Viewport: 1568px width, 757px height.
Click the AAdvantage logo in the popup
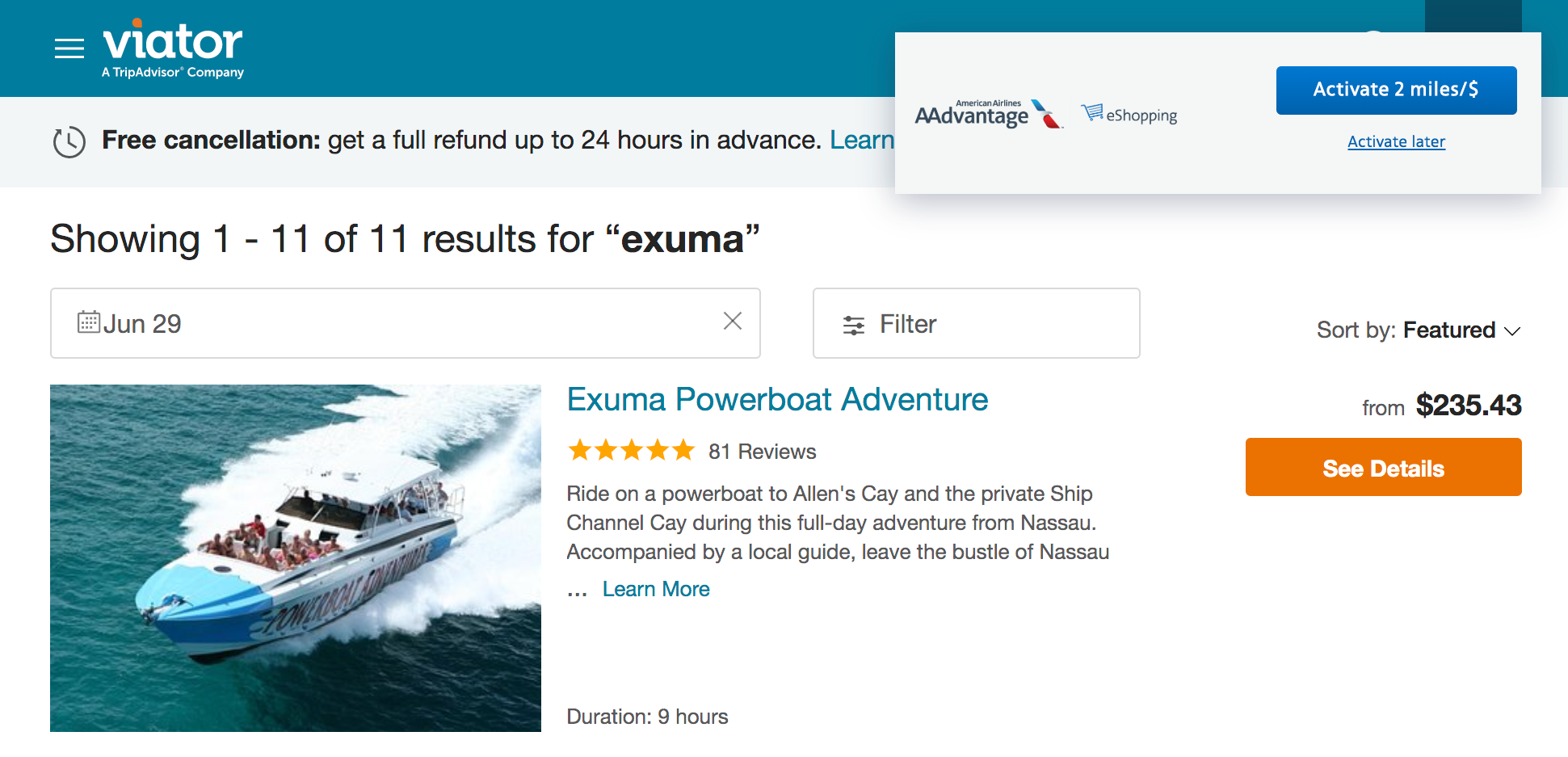click(x=988, y=115)
